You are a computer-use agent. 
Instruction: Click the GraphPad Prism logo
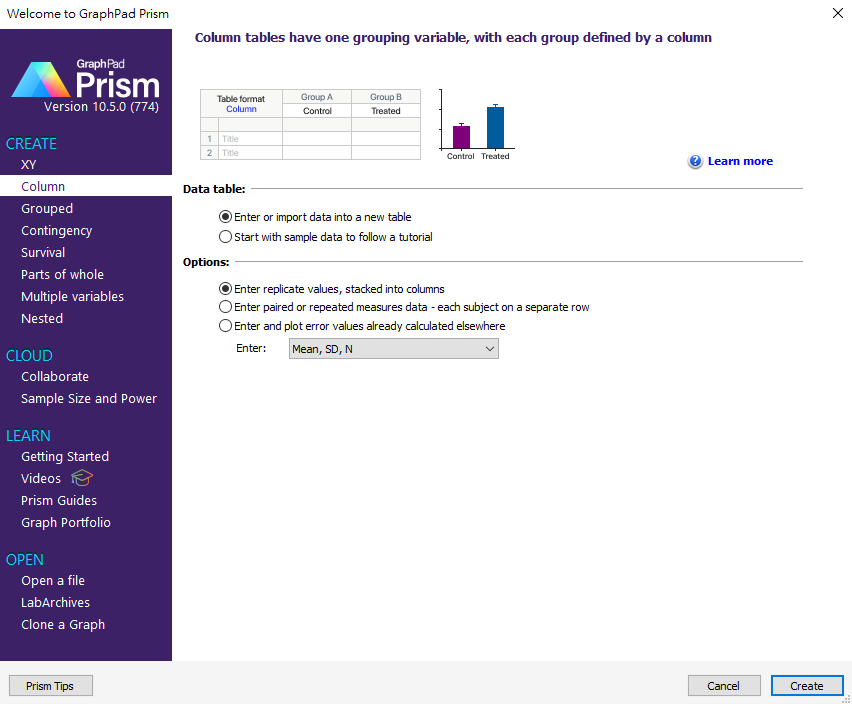click(x=85, y=79)
